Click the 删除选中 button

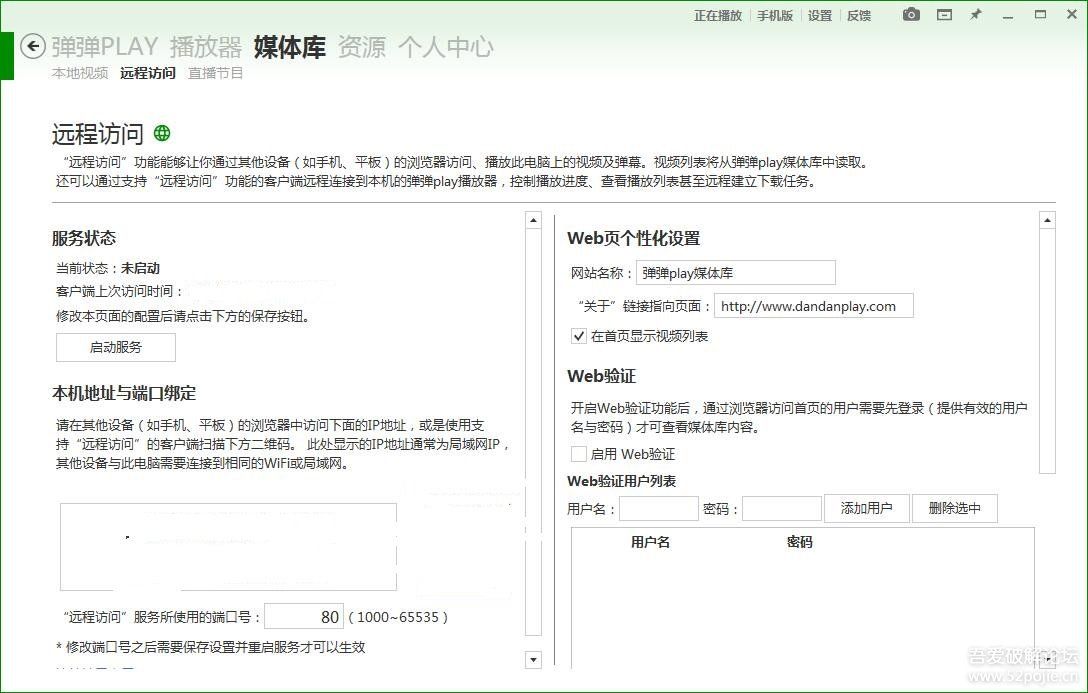(x=955, y=508)
